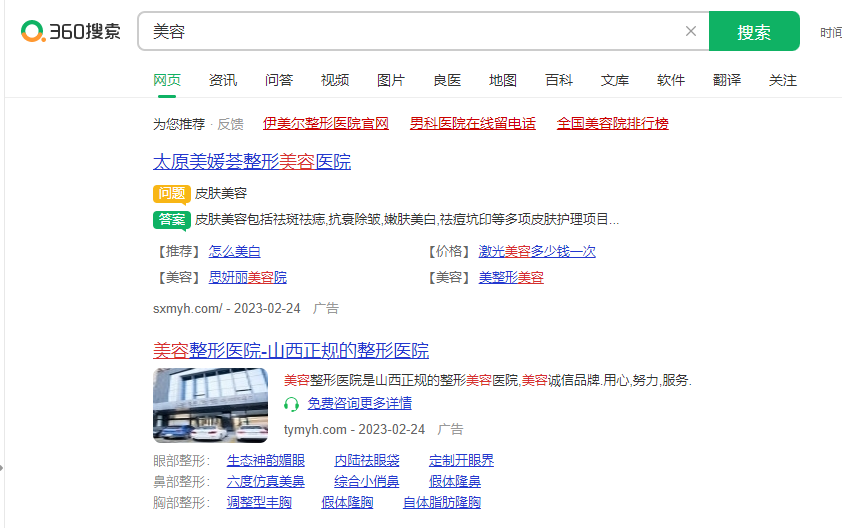Open 自体脂肪隆胸 link
The width and height of the screenshot is (842, 528).
coord(442,502)
